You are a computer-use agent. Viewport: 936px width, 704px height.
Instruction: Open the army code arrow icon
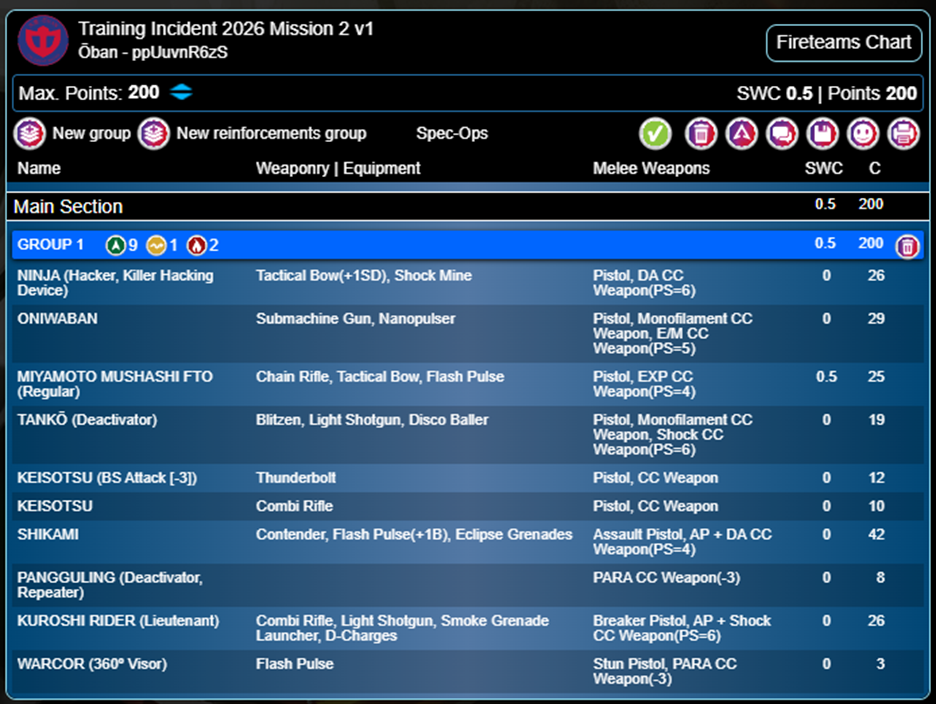741,133
